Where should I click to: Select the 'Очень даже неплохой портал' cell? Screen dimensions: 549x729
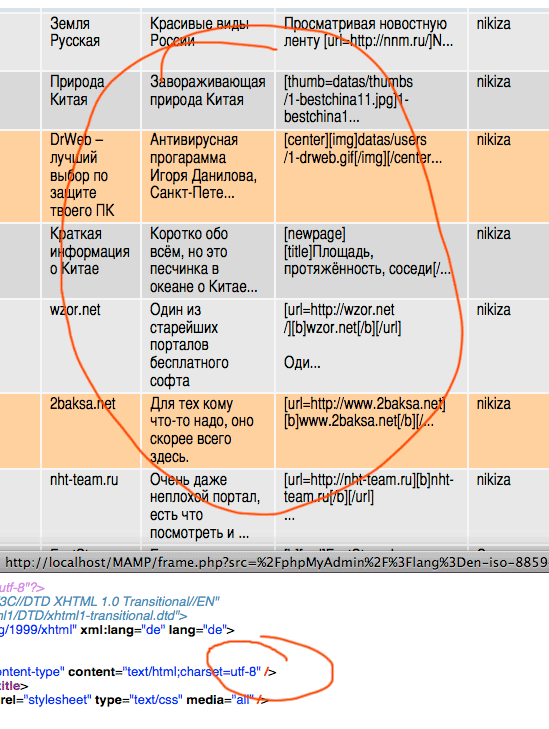click(208, 506)
